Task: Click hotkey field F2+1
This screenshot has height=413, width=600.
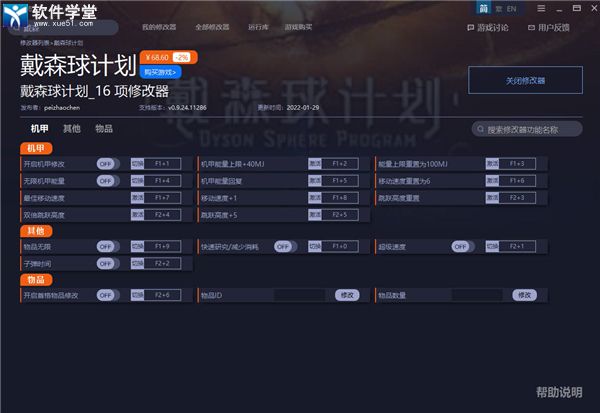Action: [517, 246]
